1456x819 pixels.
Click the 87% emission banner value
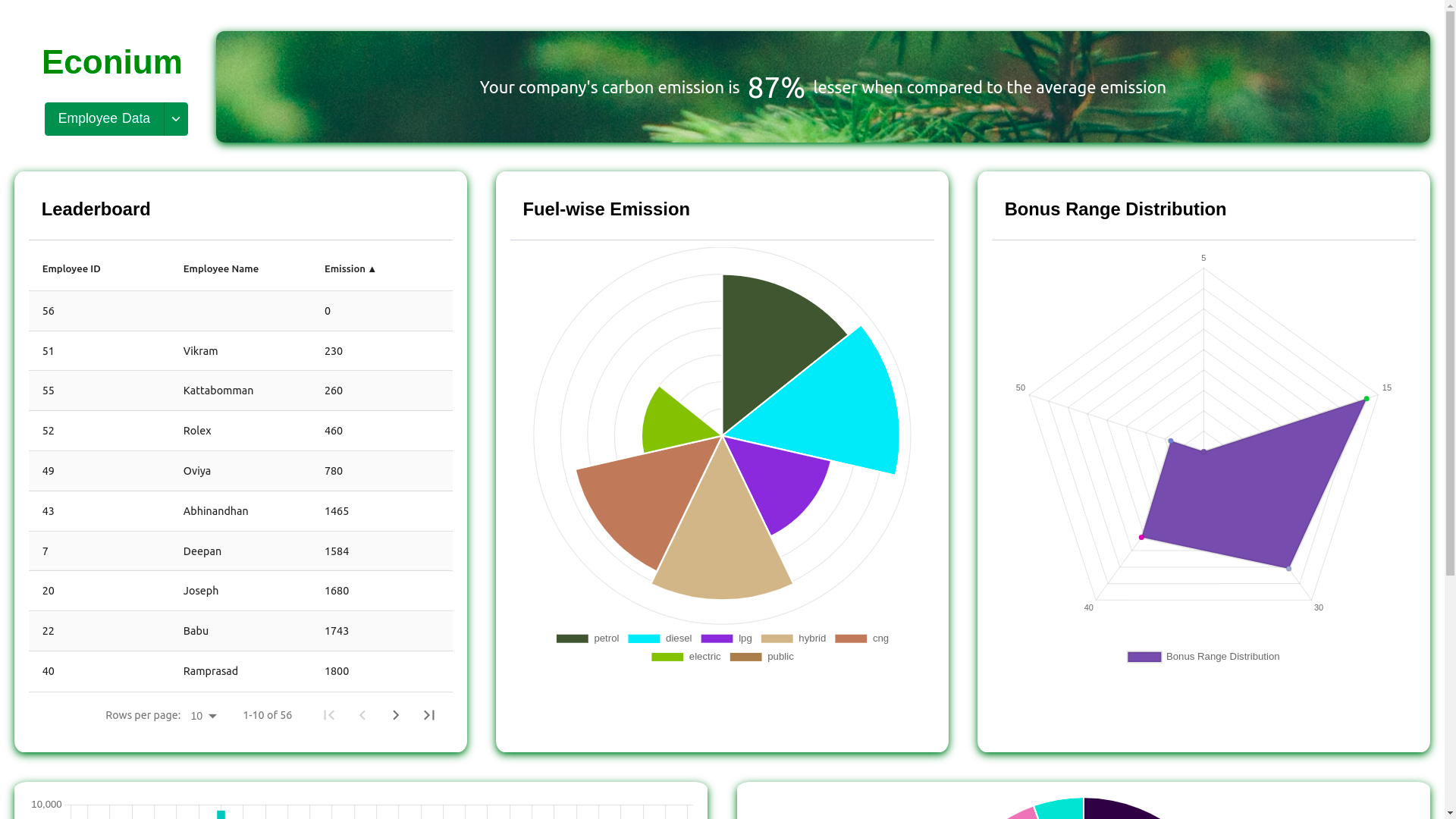tap(776, 87)
